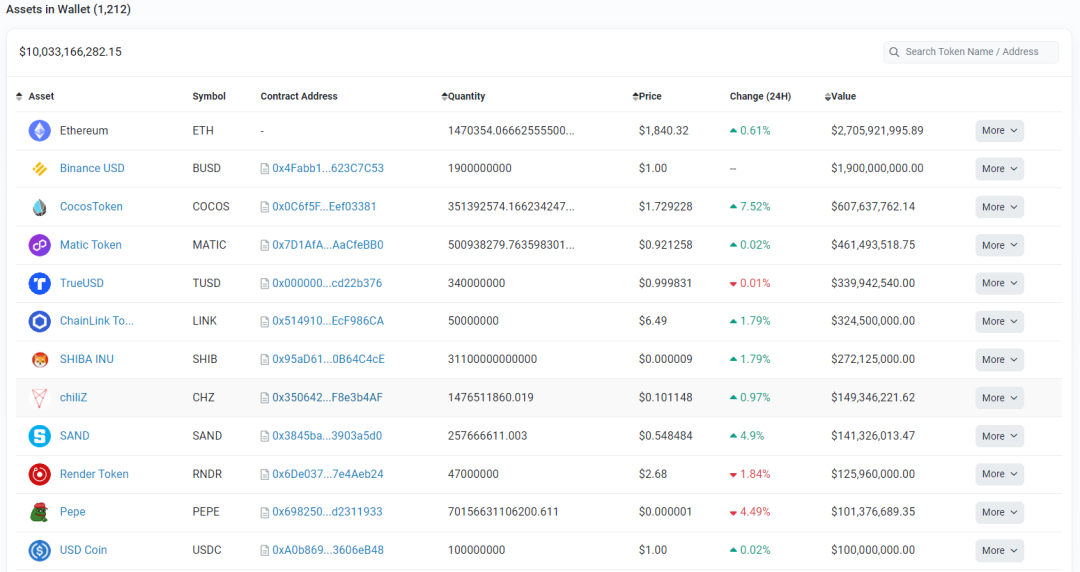Click the Ethereum value $2,705,921,995.89
Image resolution: width=1080 pixels, height=572 pixels.
pyautogui.click(x=877, y=130)
